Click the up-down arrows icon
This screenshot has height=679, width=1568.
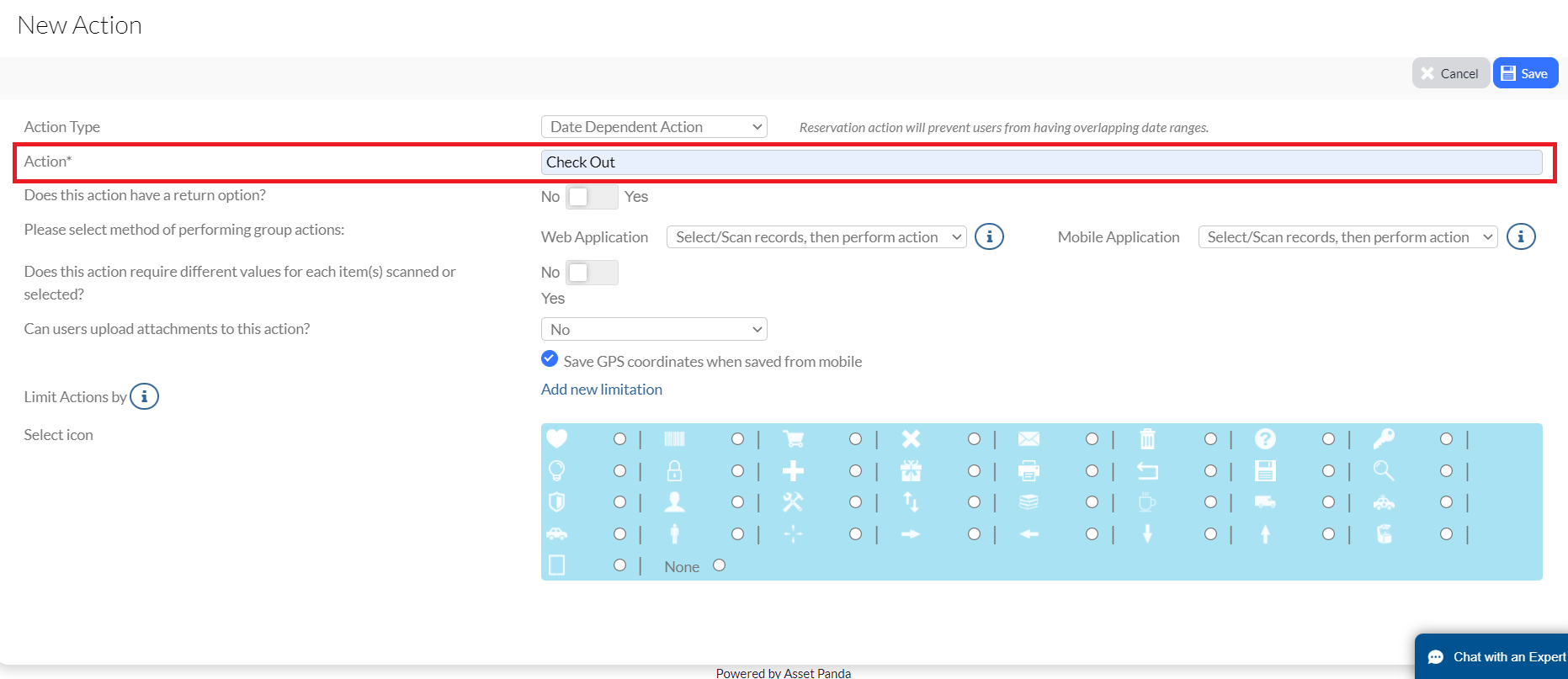[x=911, y=502]
